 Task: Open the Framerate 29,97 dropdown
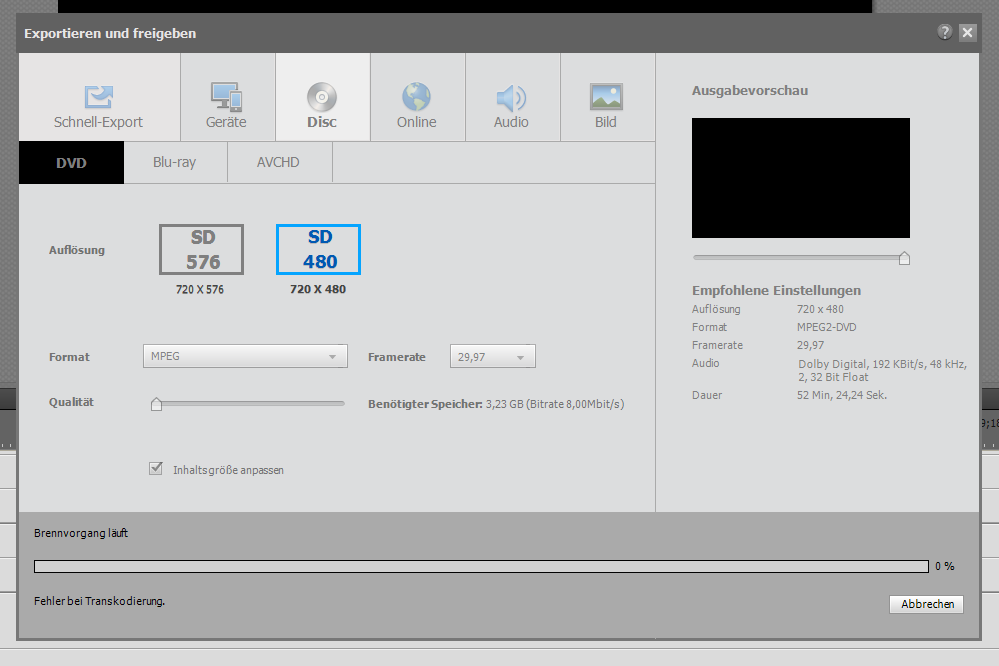(492, 356)
